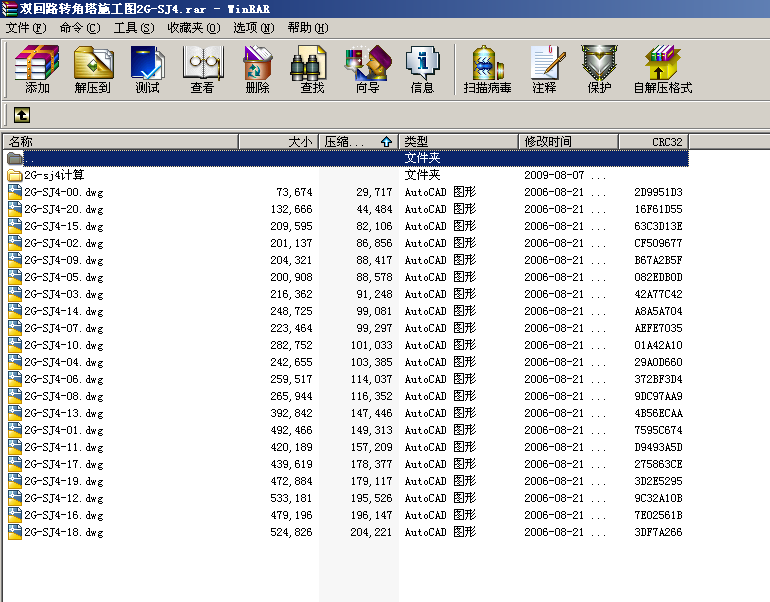
Task: Select file 2G-SJ4-16.dwg
Action: [347, 515]
